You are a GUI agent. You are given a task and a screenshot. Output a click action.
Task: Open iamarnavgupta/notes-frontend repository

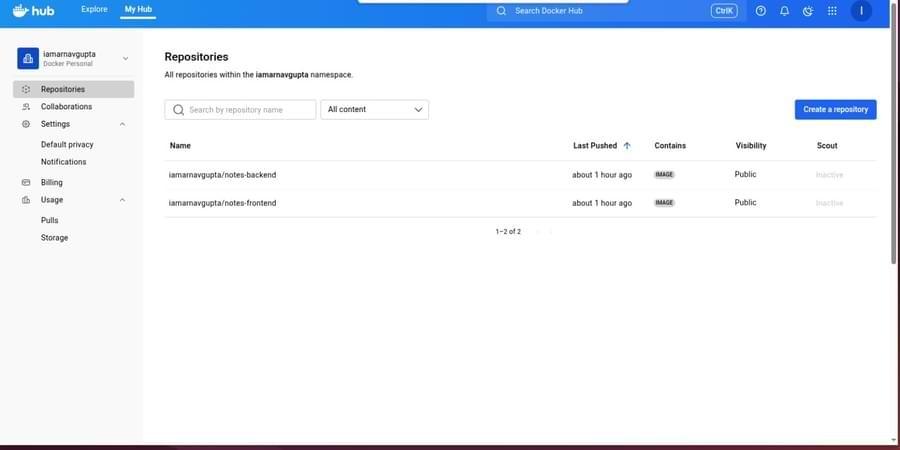tap(222, 203)
